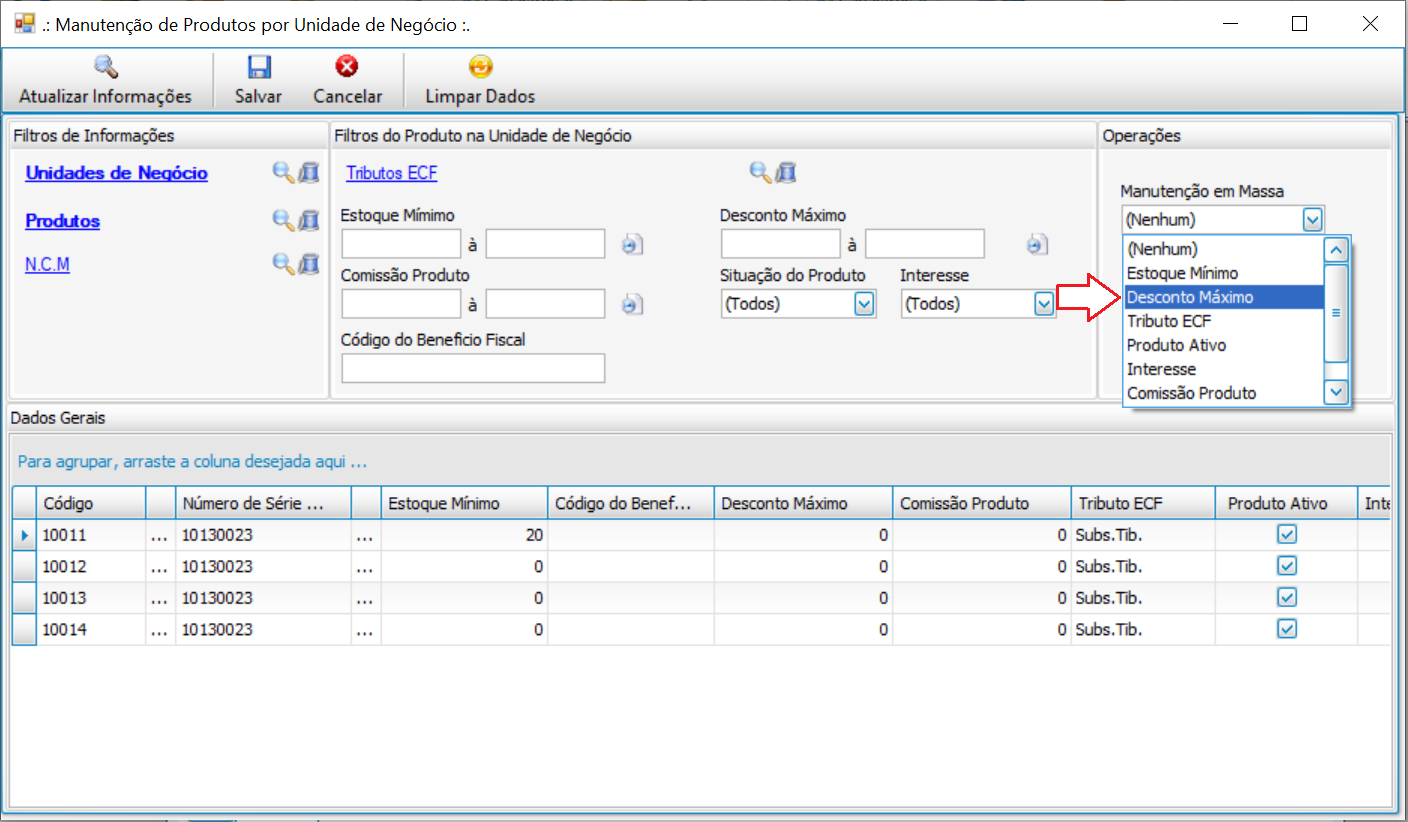Image resolution: width=1408 pixels, height=822 pixels.
Task: Select Desconto Máximo in the dropdown list
Action: [1223, 297]
